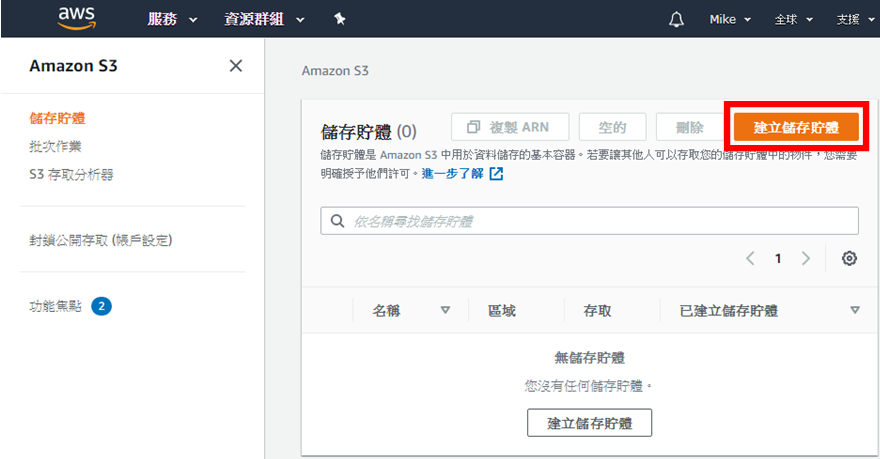
Task: Open the table settings gear icon
Action: (849, 258)
